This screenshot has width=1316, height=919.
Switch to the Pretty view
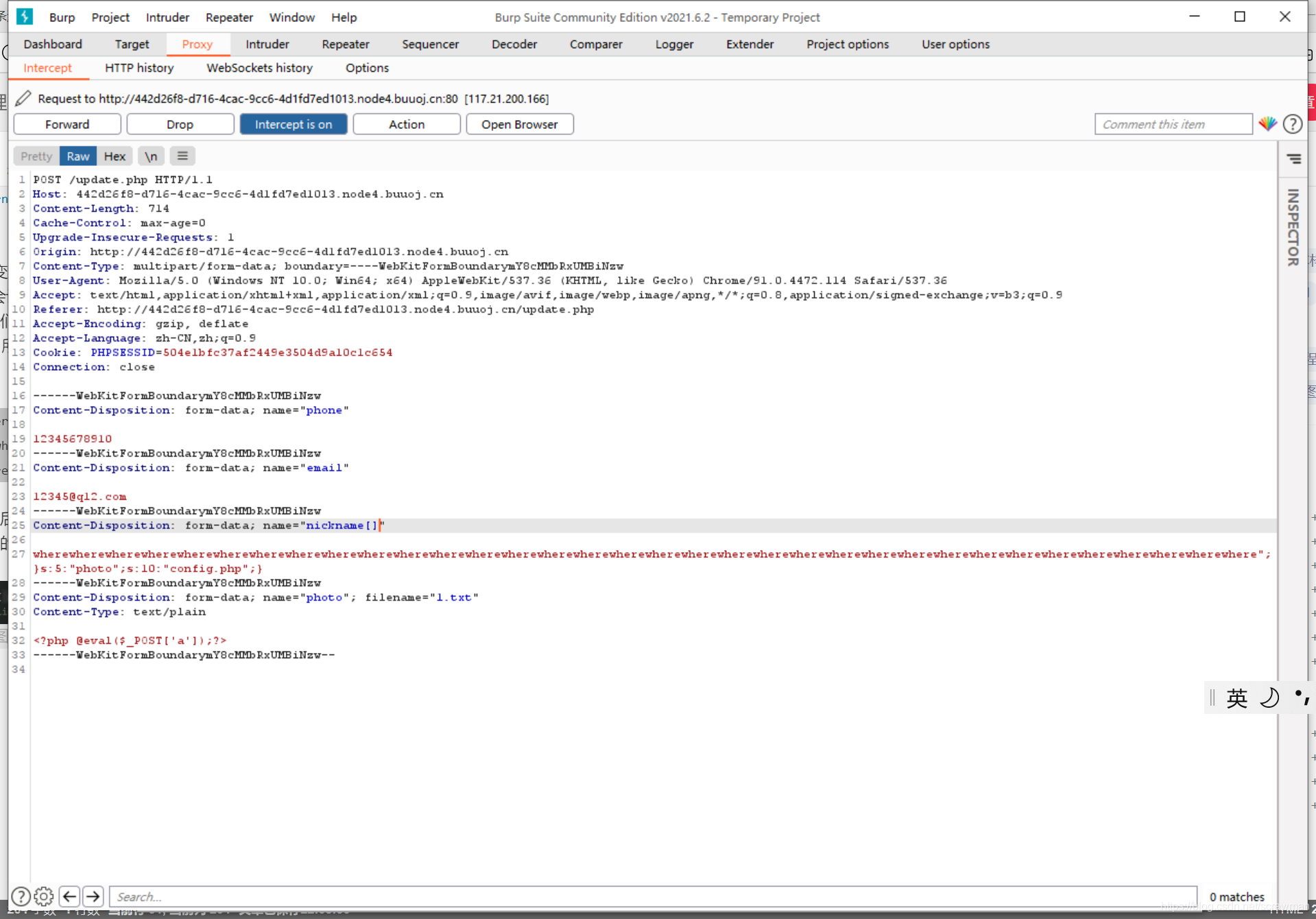(36, 156)
